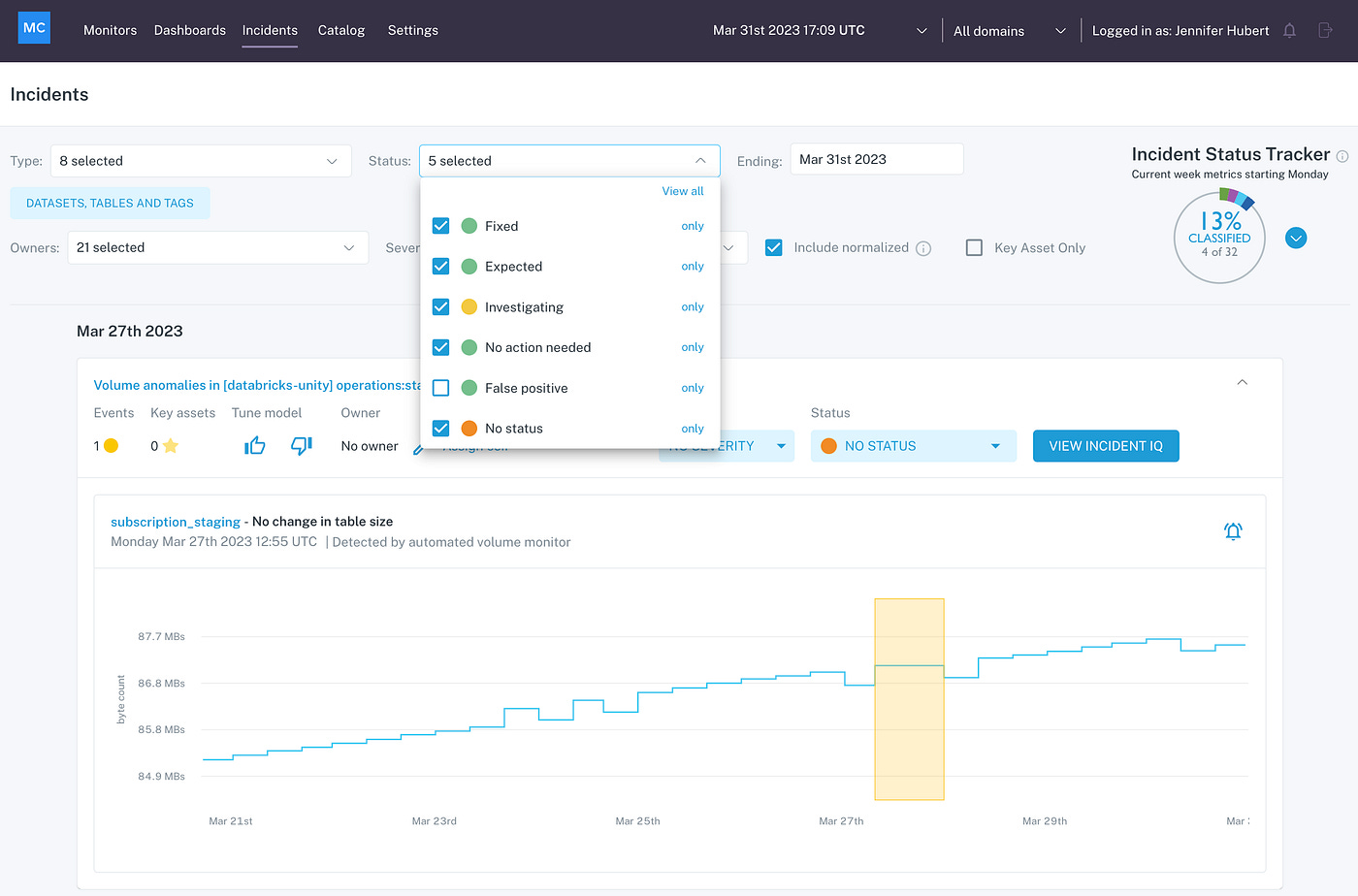
Task: Click the yellow events status dot
Action: click(x=112, y=446)
